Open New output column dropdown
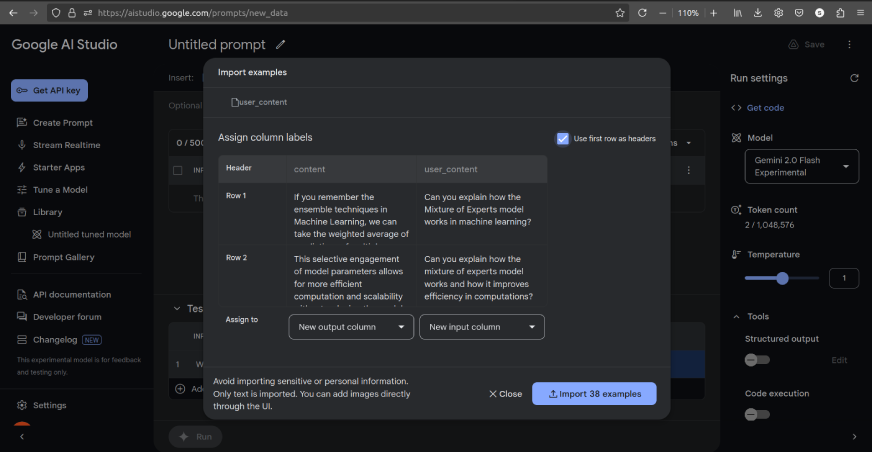The width and height of the screenshot is (872, 452). (351, 327)
